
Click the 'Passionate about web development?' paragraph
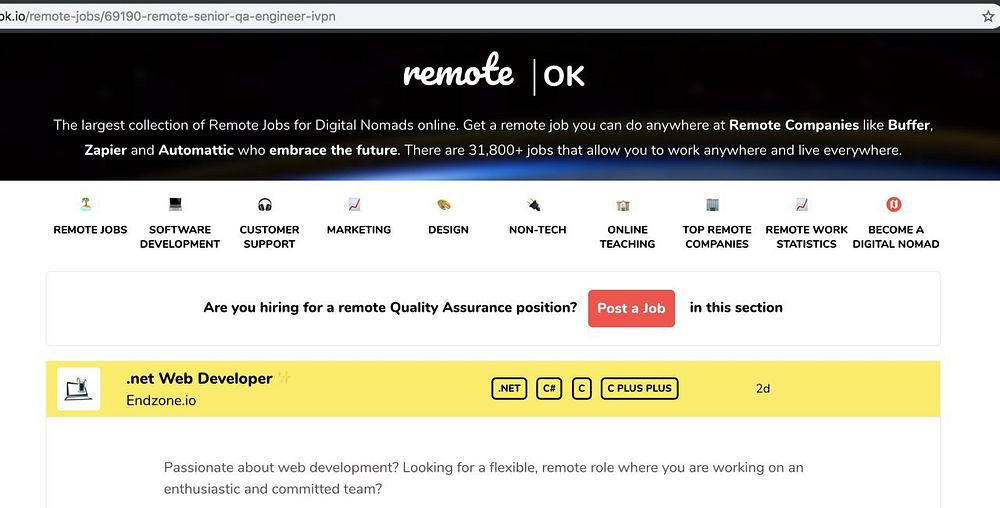[483, 478]
